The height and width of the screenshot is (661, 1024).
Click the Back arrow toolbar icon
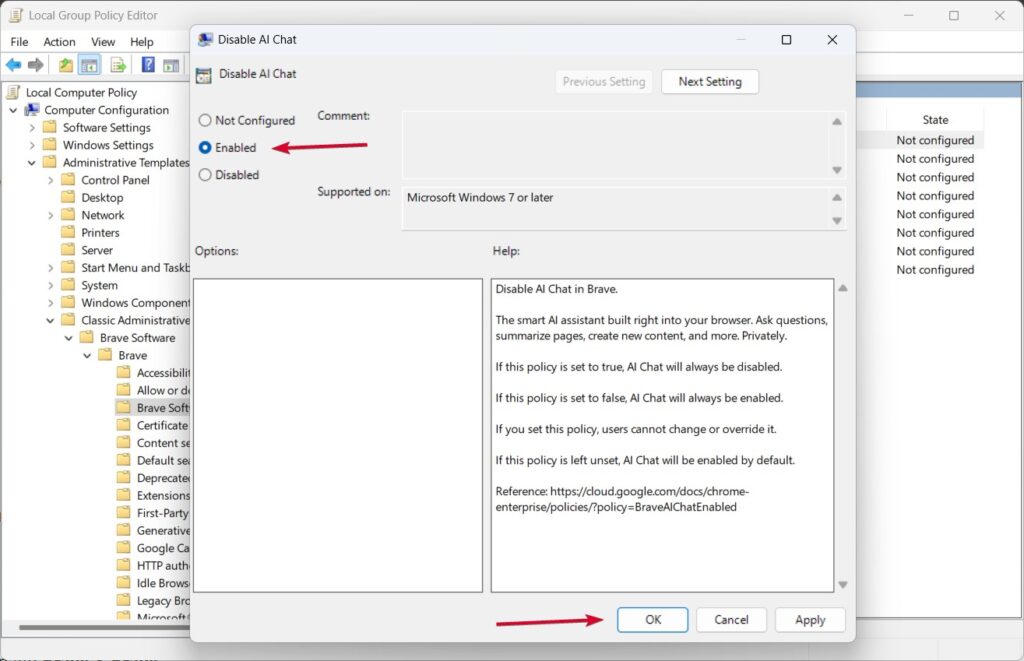(x=13, y=65)
